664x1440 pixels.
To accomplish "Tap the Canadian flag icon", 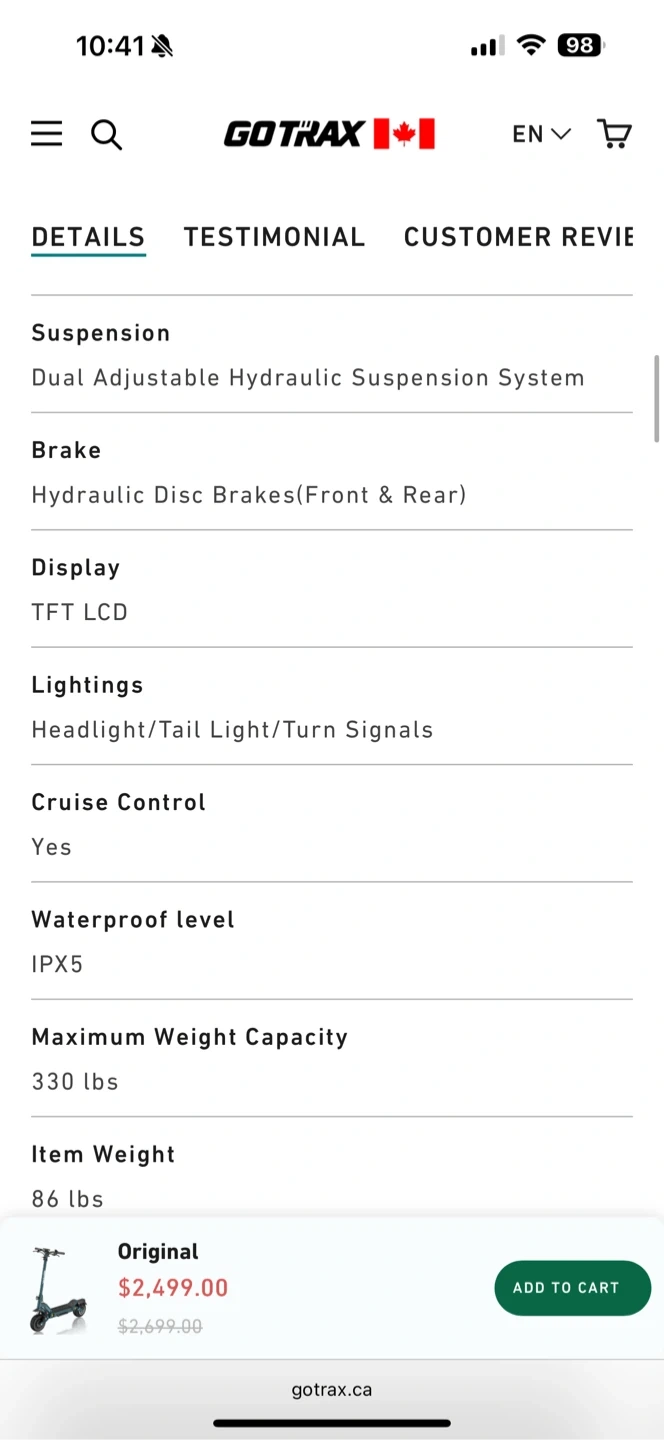I will click(x=404, y=134).
